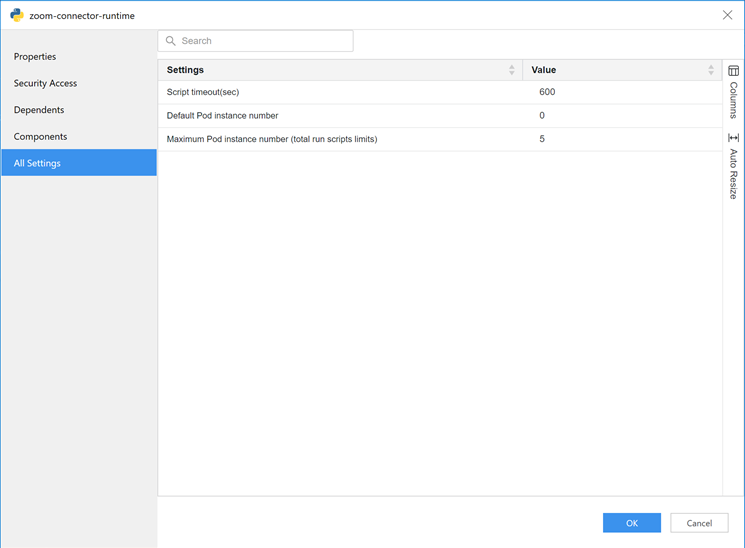
Task: Open the Columns panel icon
Action: pyautogui.click(x=733, y=71)
